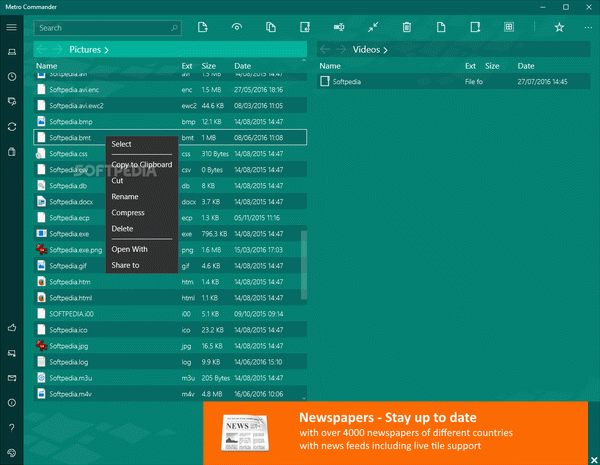Click the rename toolbar icon

339,27
